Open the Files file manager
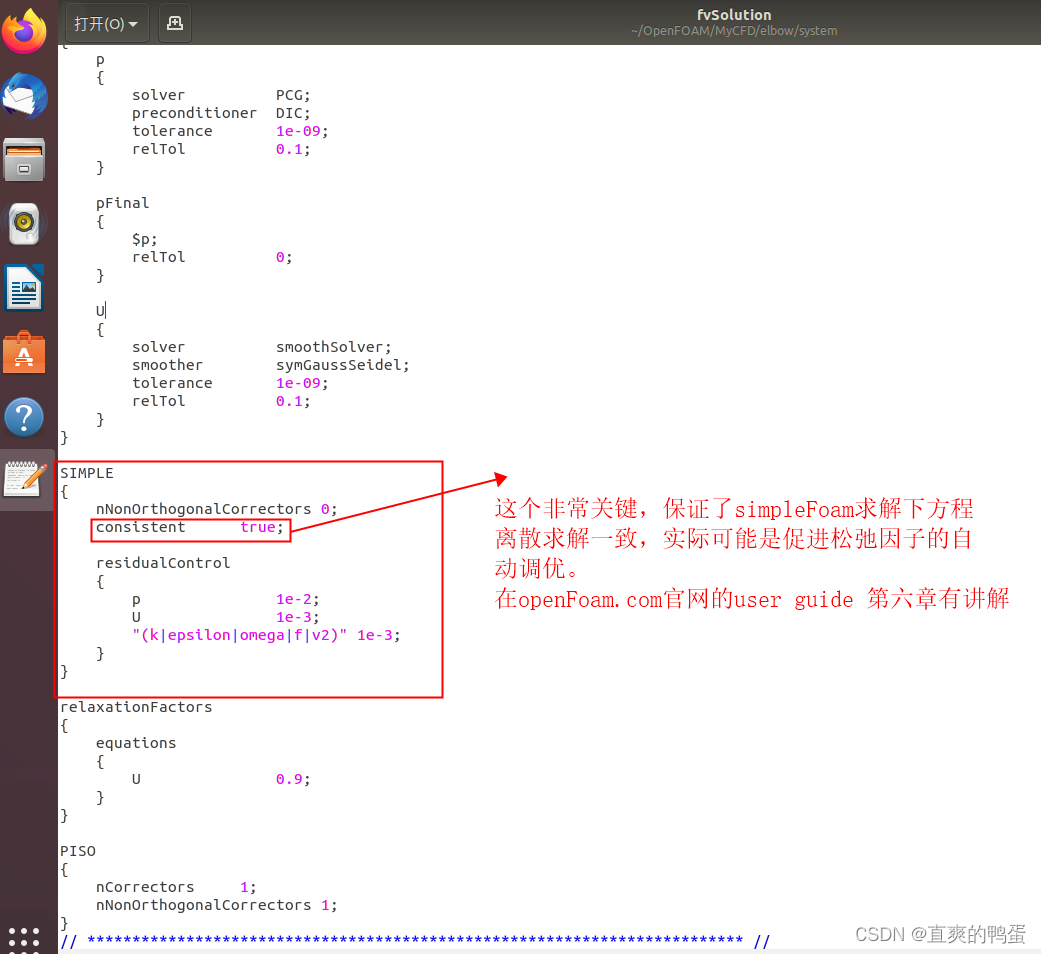 pyautogui.click(x=25, y=160)
